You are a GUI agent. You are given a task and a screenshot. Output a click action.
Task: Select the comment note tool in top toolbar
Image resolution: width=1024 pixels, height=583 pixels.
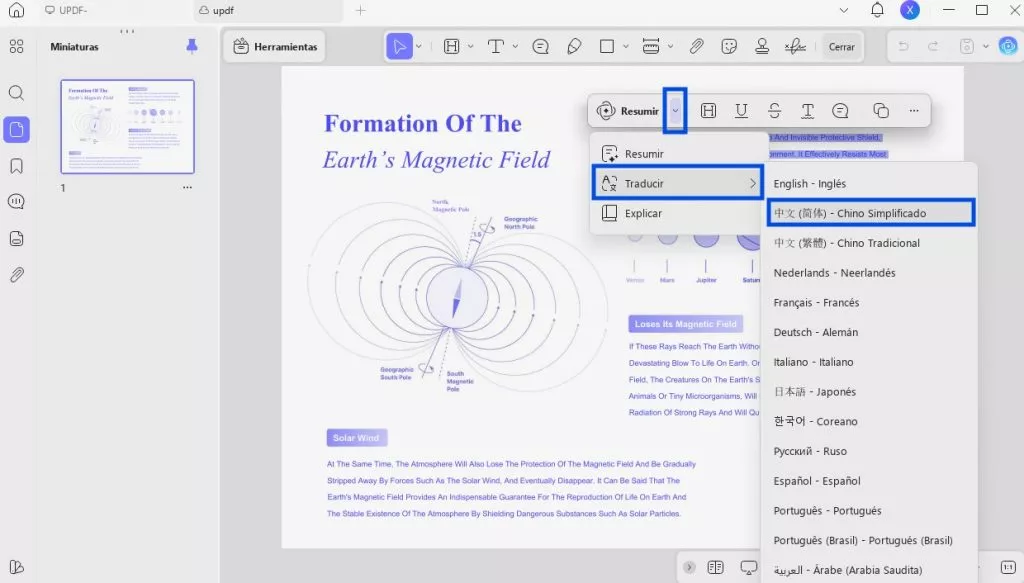click(540, 46)
